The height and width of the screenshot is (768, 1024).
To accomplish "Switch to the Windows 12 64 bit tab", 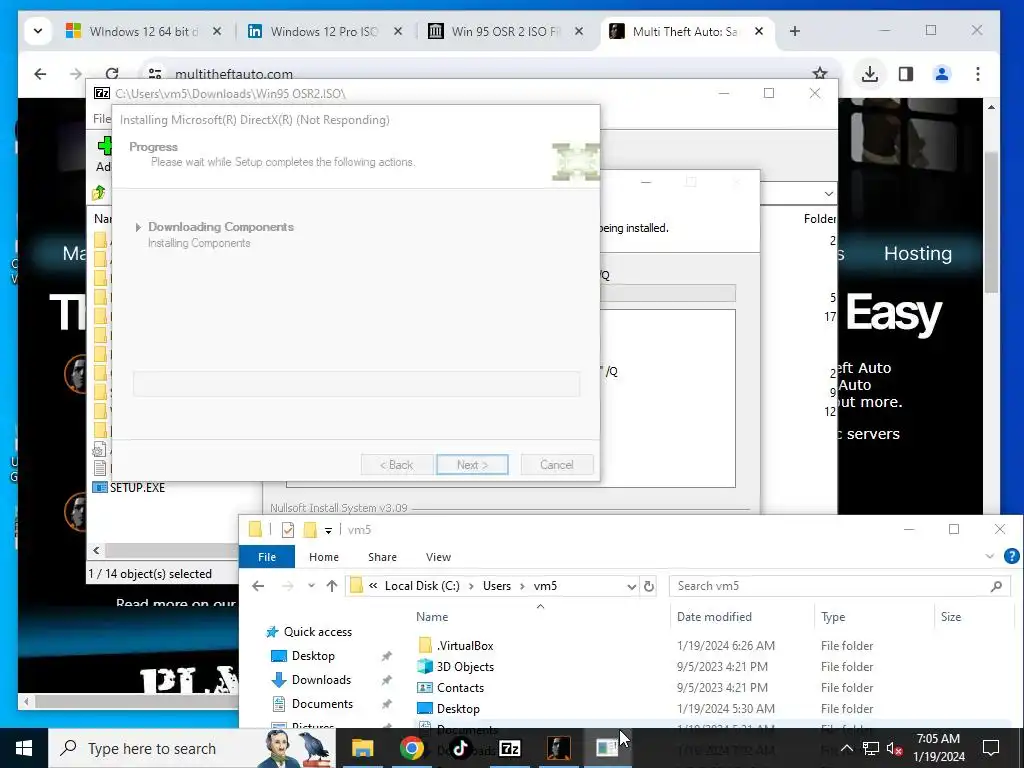I will coord(144,31).
